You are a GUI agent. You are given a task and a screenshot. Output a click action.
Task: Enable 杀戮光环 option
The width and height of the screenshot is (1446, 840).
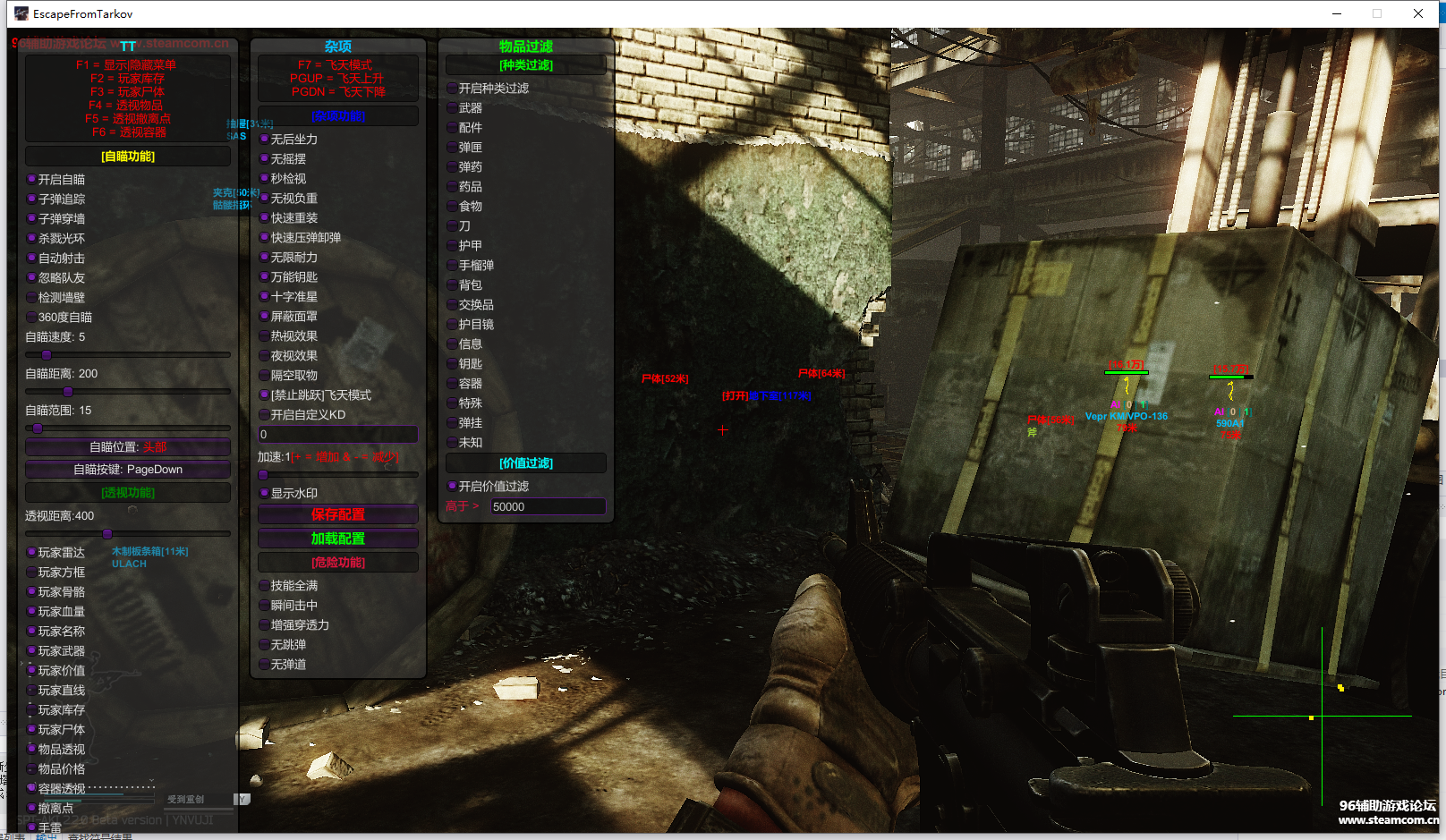32,238
